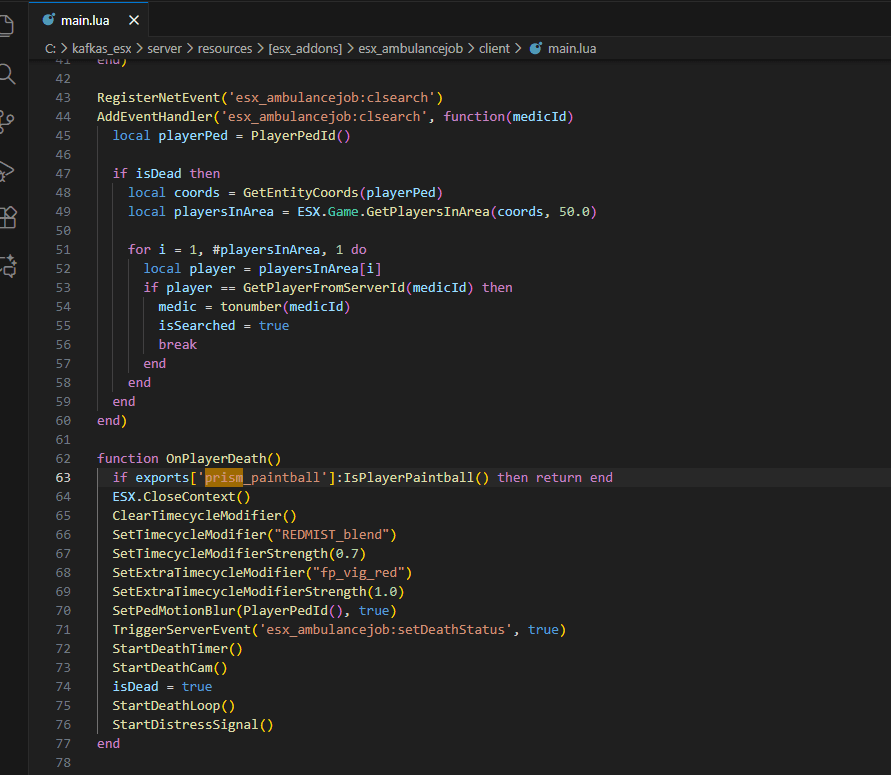The image size is (891, 775).
Task: Click the Lua icon in the breadcrumb path
Action: coord(535,48)
